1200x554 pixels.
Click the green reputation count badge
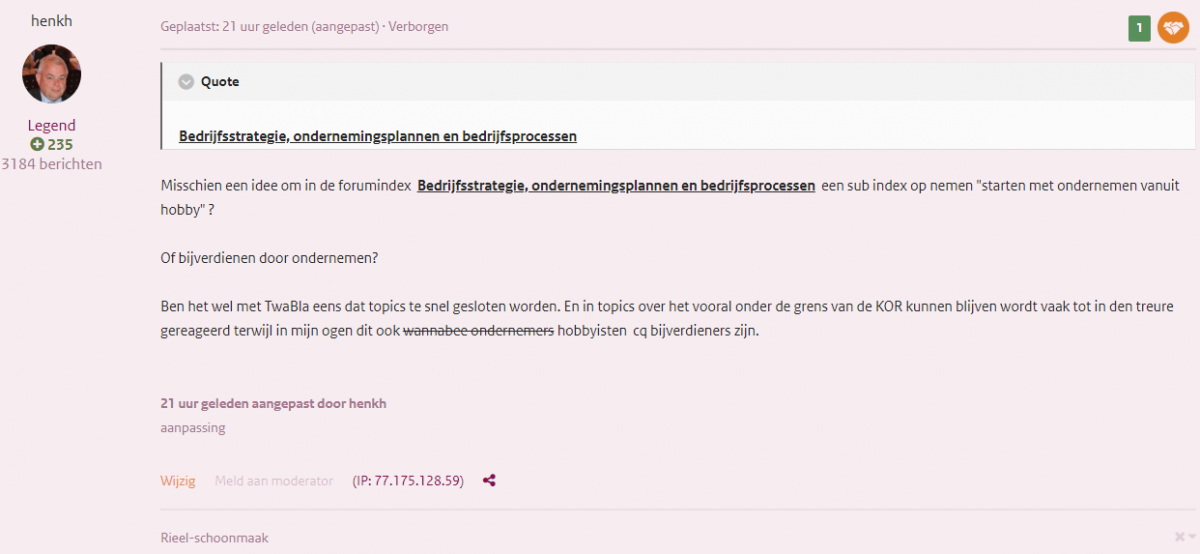(x=1139, y=29)
